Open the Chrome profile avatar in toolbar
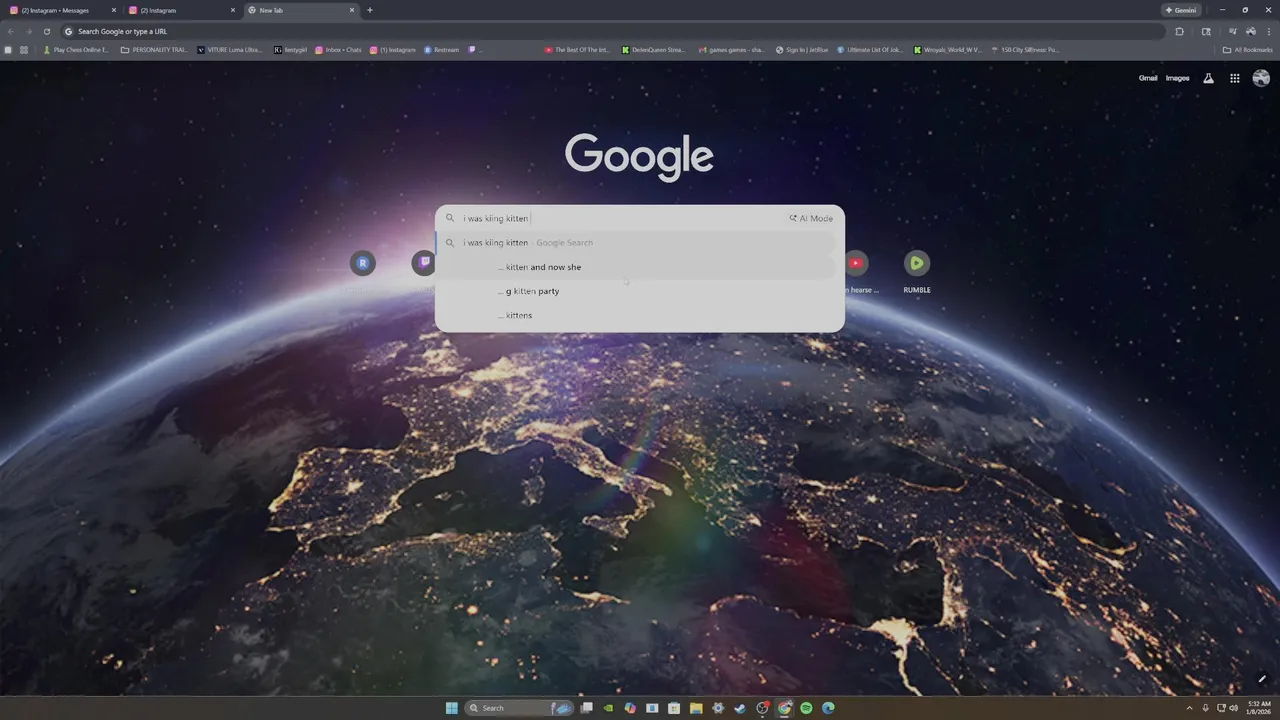Viewport: 1280px width, 720px height. click(x=1251, y=31)
